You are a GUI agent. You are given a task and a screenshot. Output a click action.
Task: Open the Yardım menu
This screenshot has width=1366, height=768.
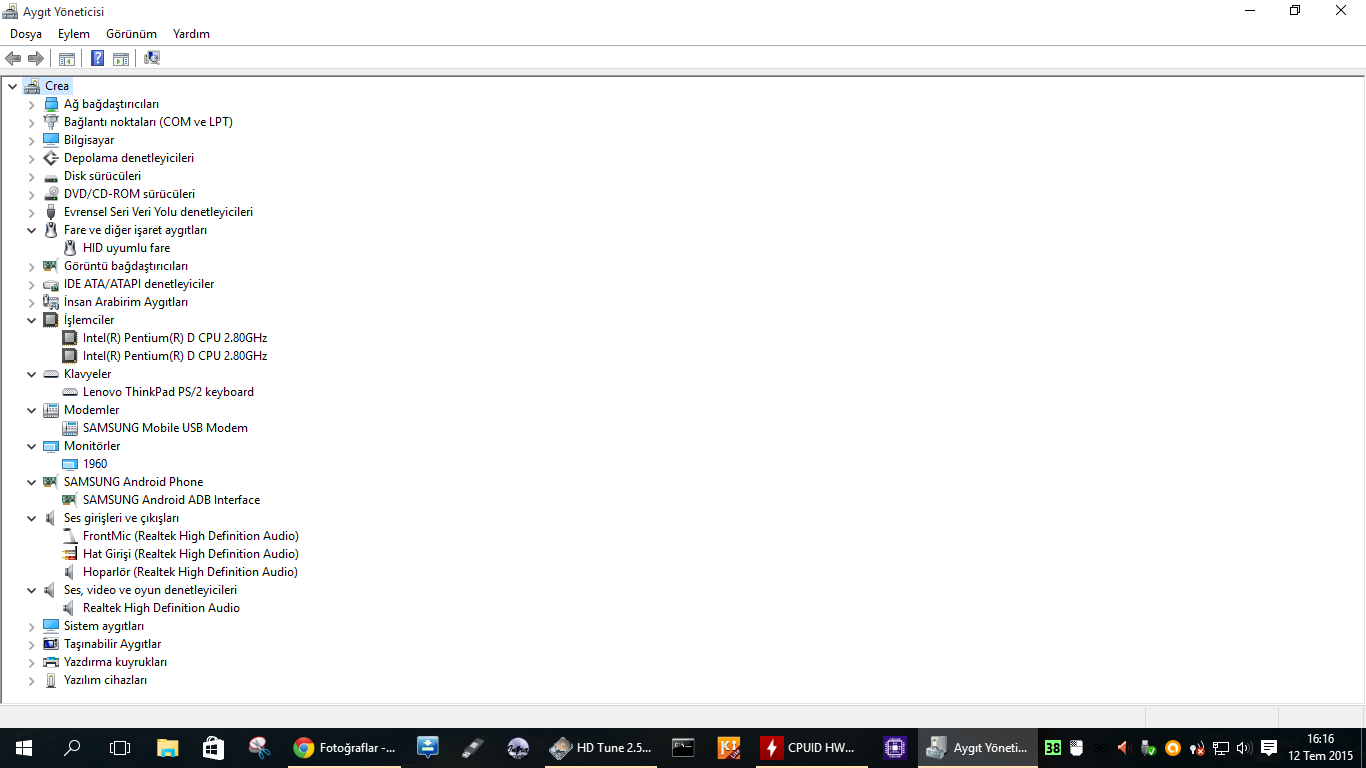pos(191,34)
